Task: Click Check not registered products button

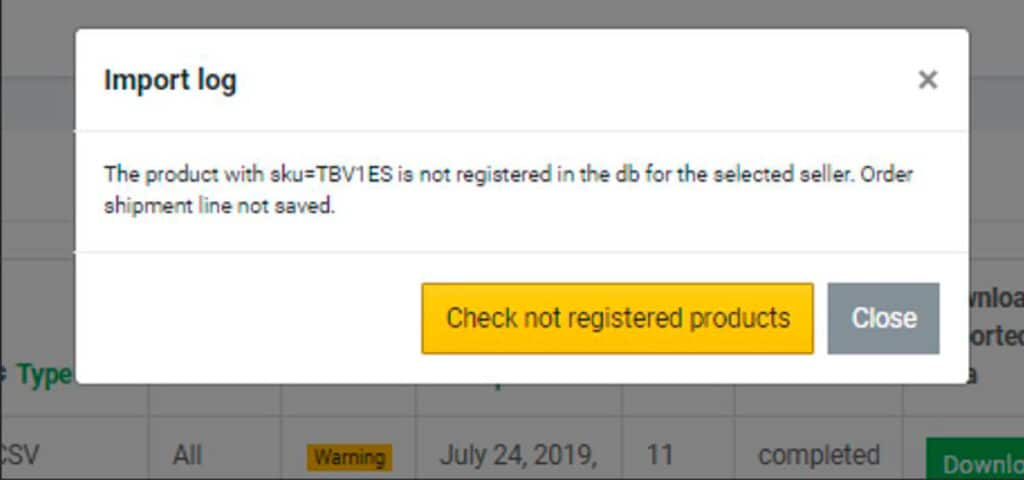Action: (618, 318)
